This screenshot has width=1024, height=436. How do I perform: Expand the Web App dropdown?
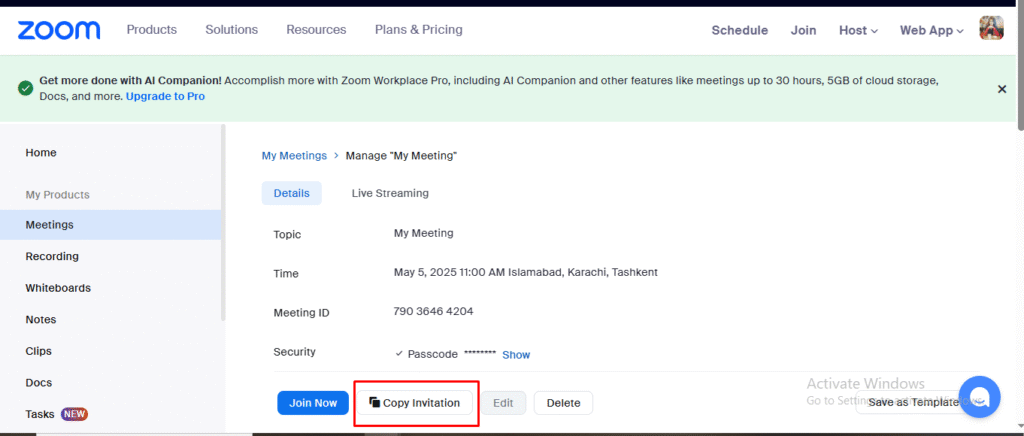931,30
